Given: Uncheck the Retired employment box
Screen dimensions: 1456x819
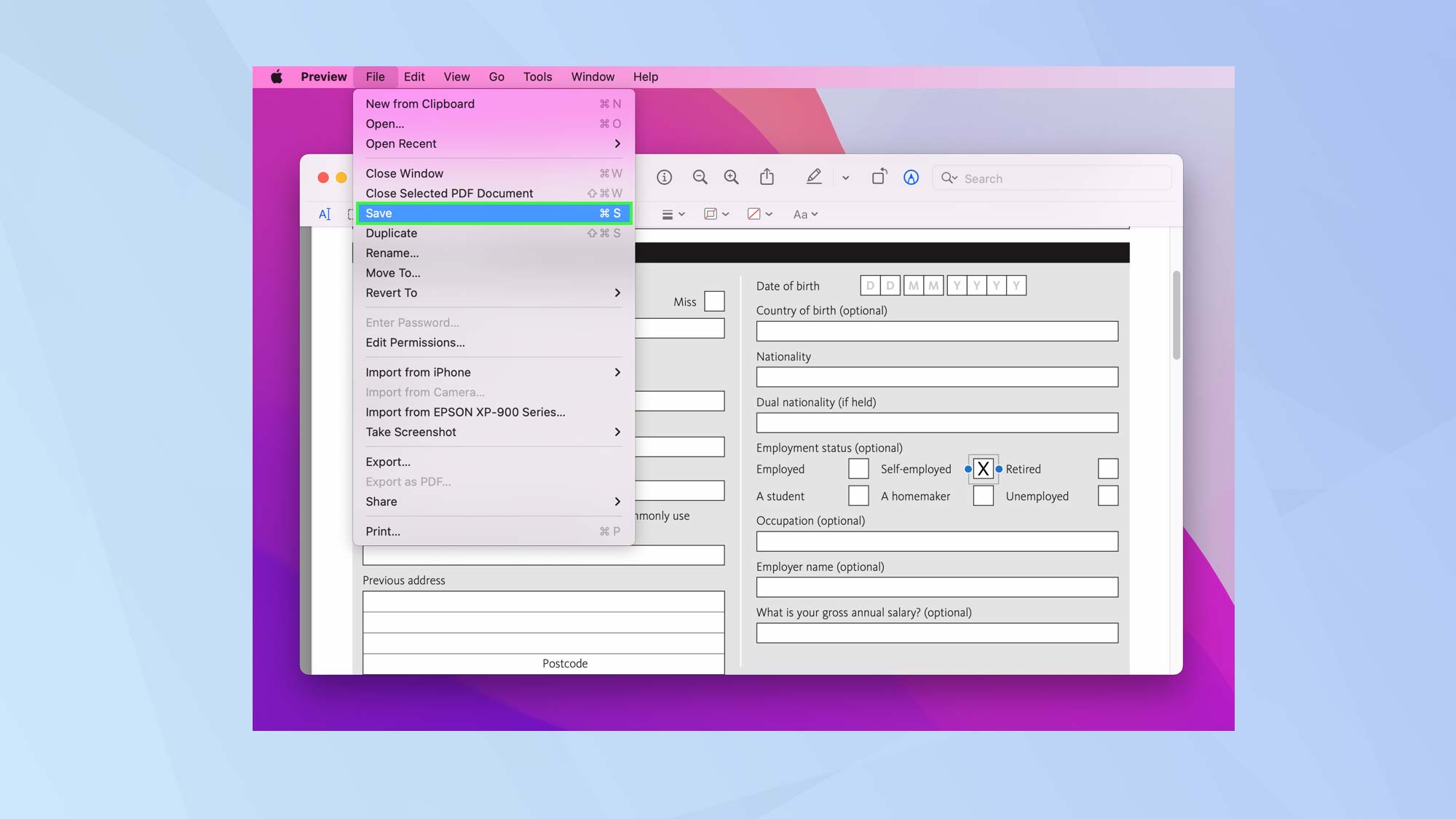Looking at the screenshot, I should point(984,468).
